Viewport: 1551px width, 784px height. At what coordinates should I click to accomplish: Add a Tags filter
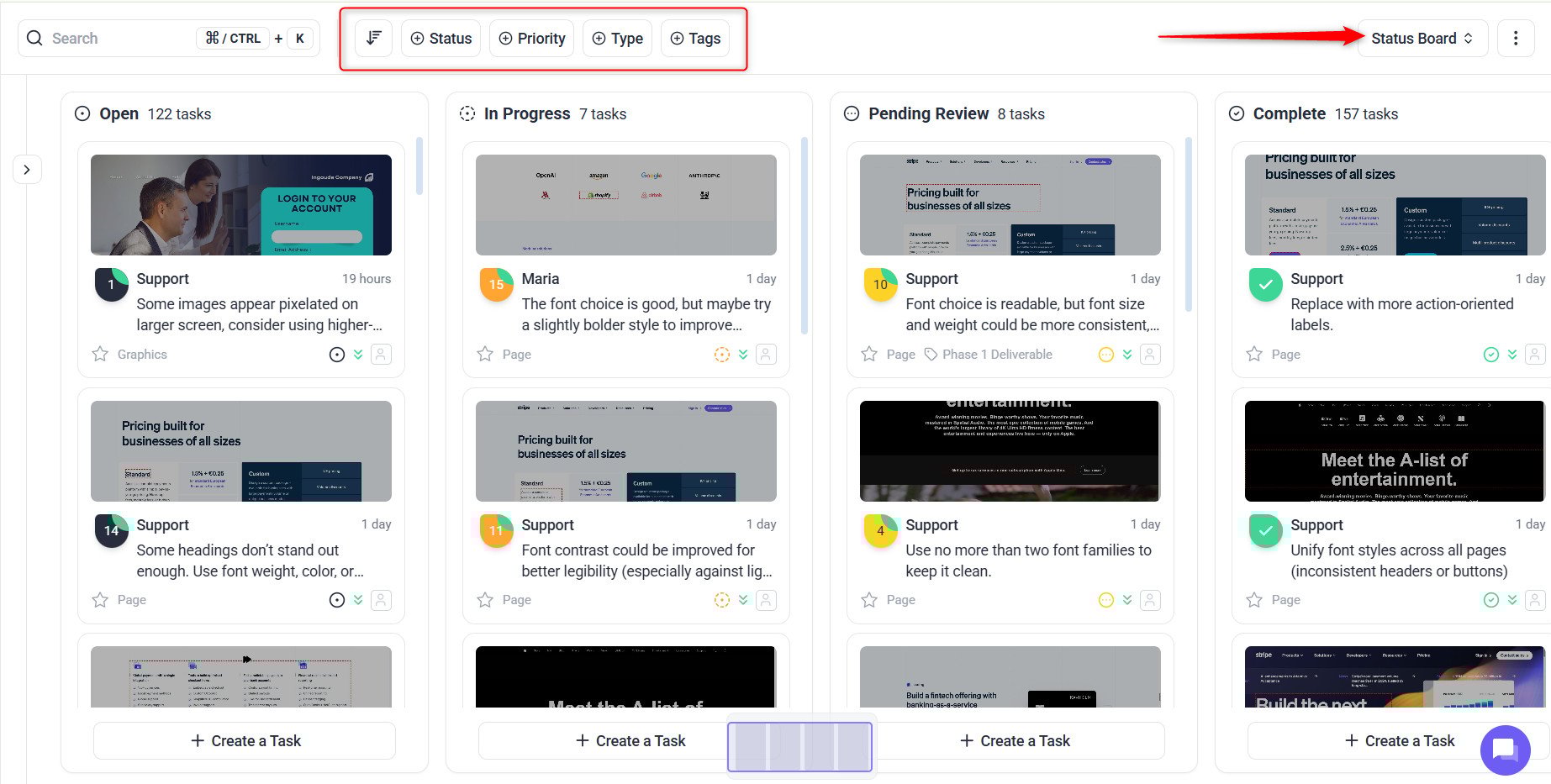695,39
